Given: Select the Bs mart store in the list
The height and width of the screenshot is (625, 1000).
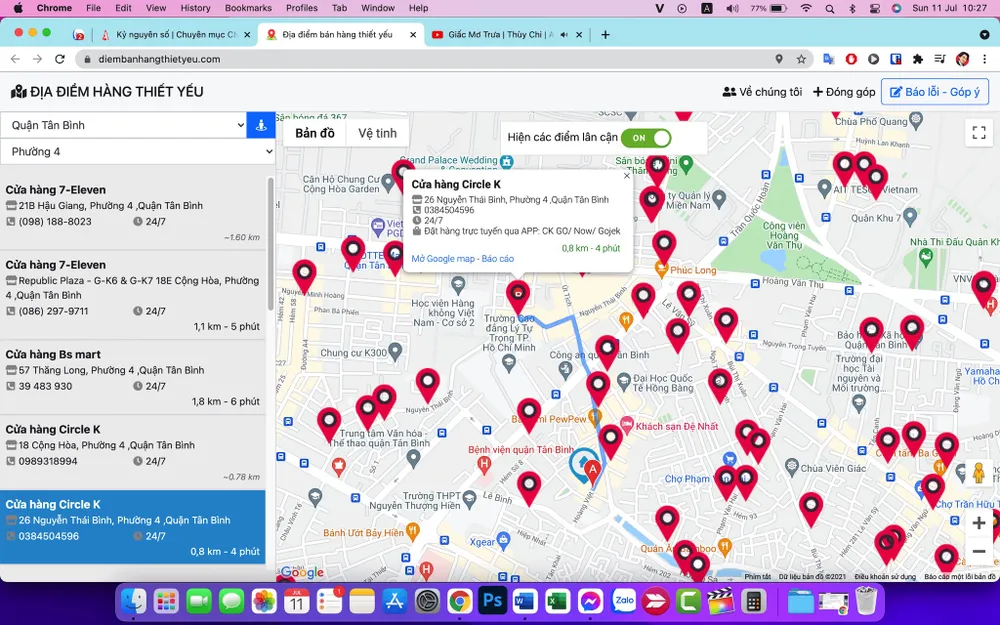Looking at the screenshot, I should coord(132,377).
